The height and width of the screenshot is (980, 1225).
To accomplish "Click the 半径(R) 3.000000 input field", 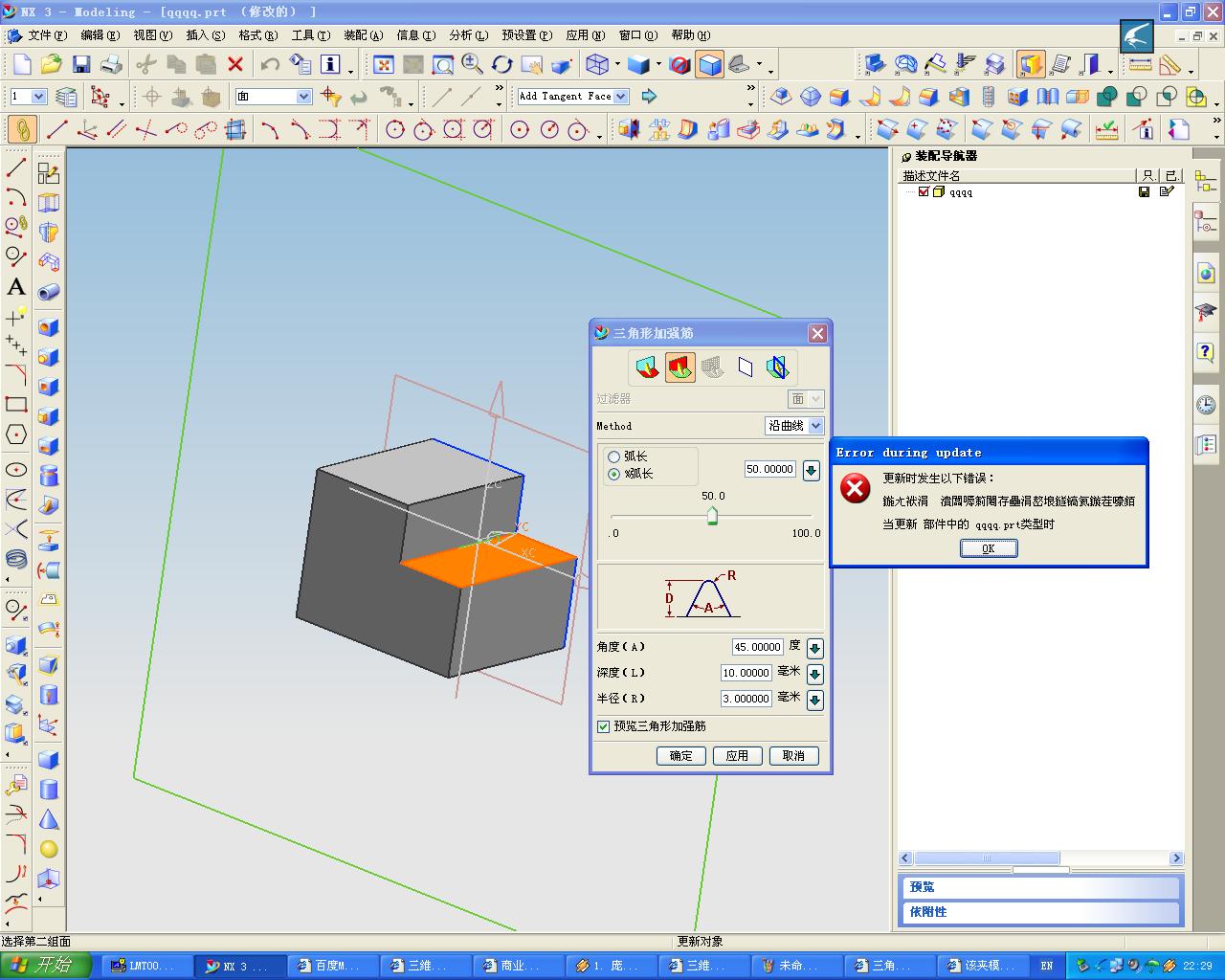I will point(746,699).
